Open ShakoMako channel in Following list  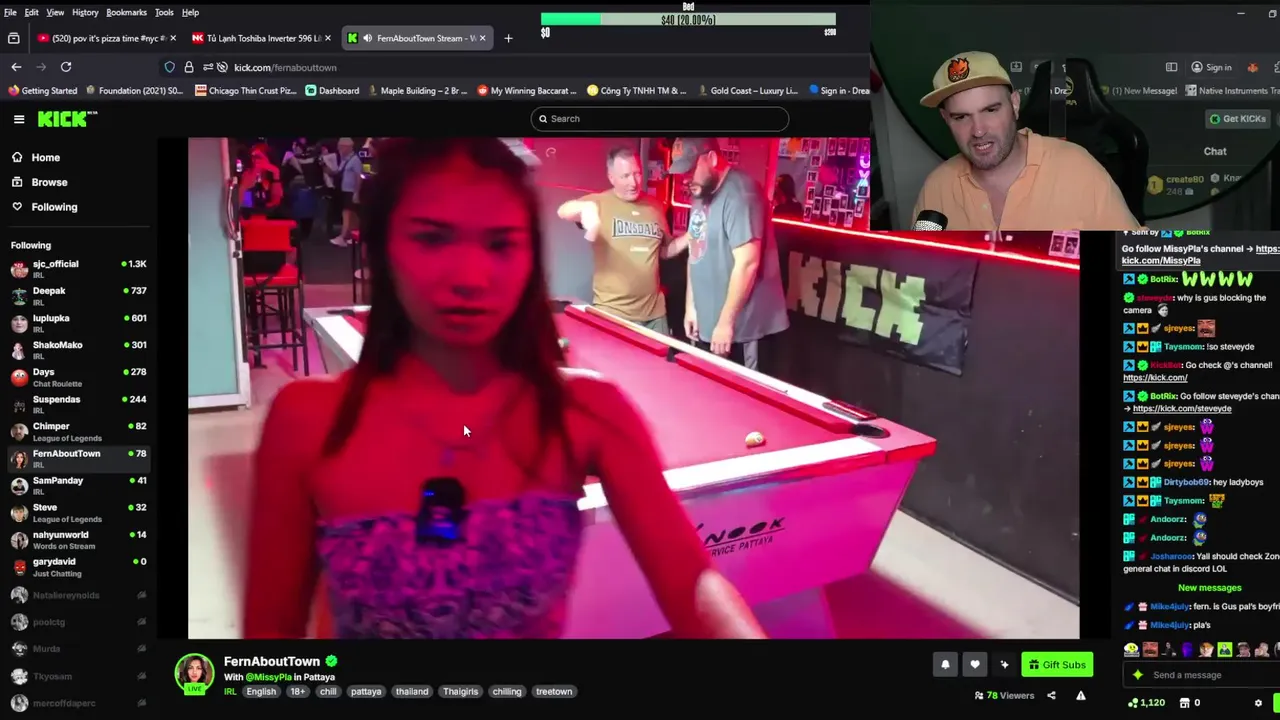[79, 350]
